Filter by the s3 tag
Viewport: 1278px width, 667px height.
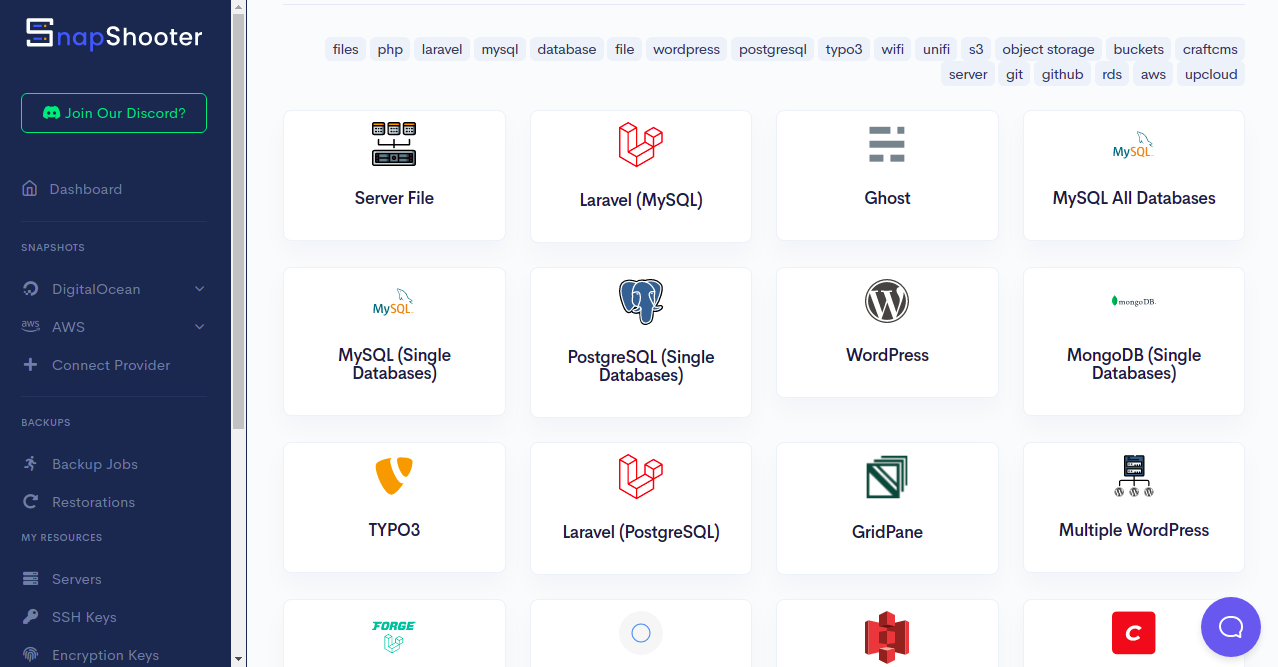tap(976, 49)
